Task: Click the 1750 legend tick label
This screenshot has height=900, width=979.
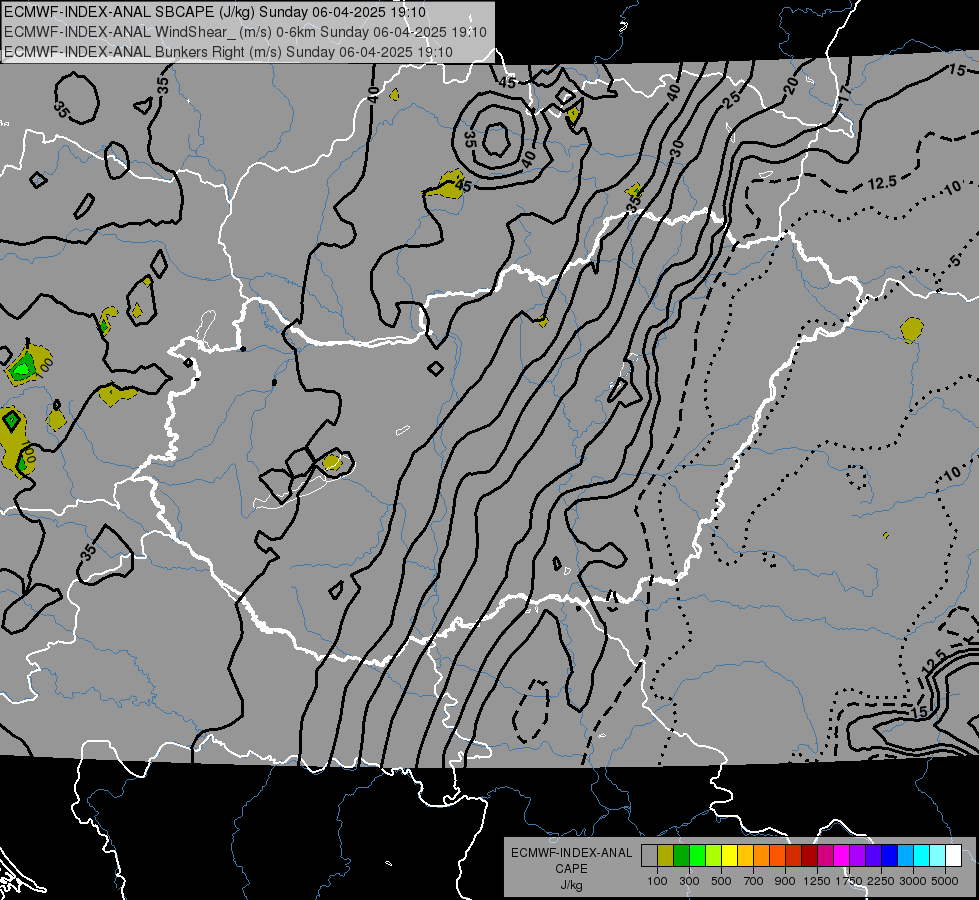Action: [849, 881]
